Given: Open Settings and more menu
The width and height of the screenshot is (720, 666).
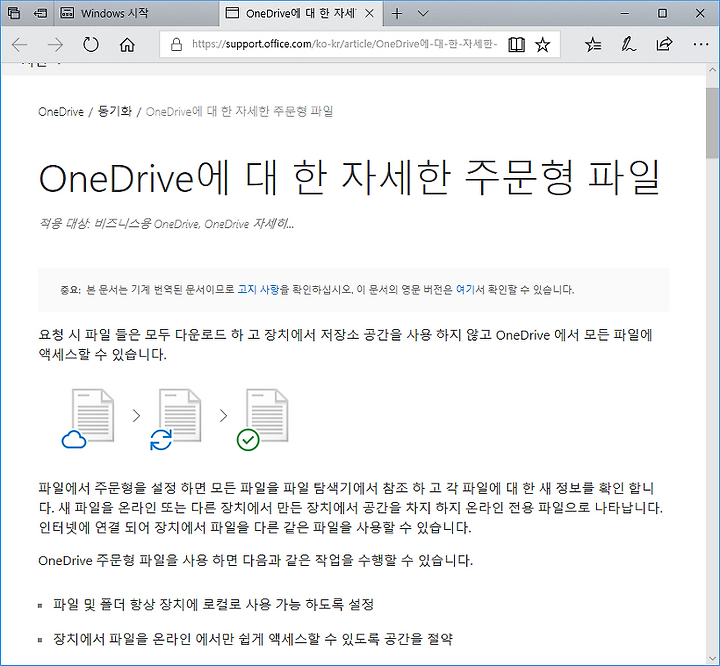Looking at the screenshot, I should [701, 45].
